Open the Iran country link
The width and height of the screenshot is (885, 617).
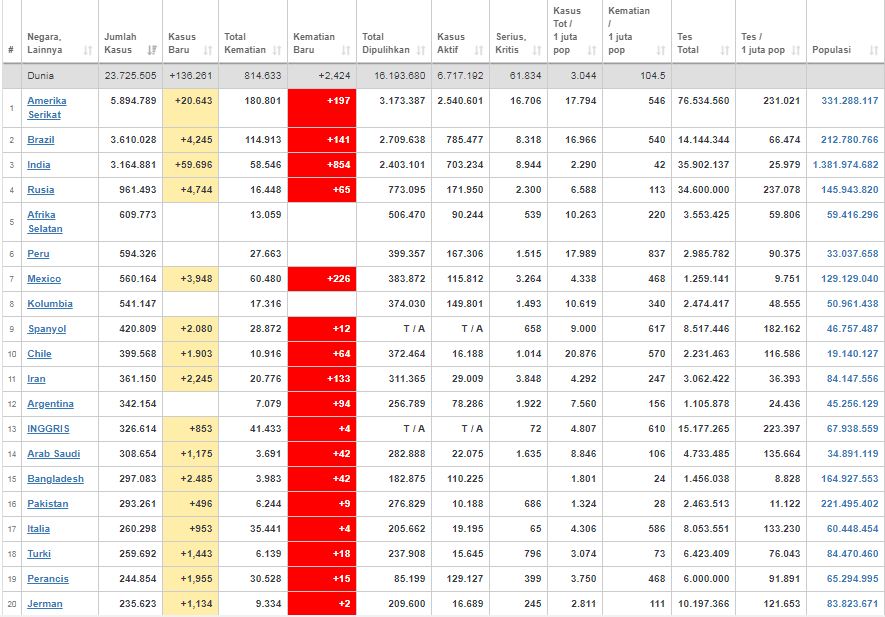click(36, 378)
